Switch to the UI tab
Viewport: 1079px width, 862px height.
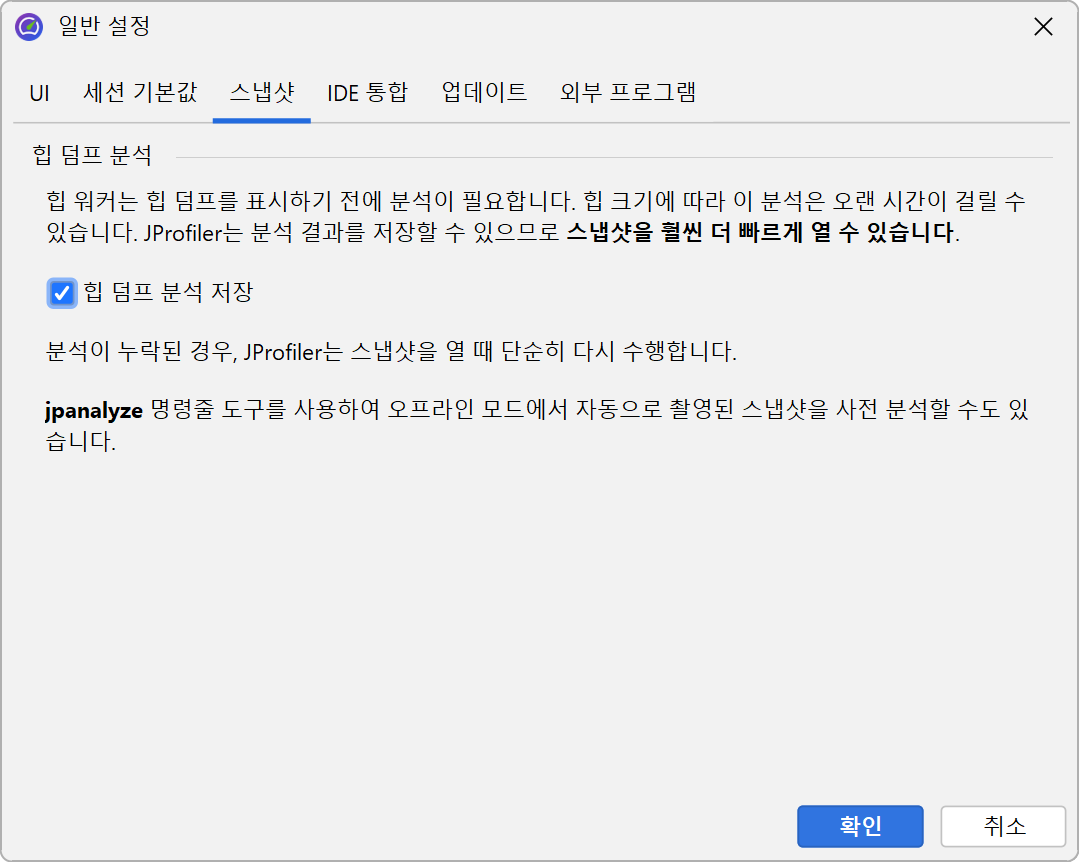(x=39, y=92)
